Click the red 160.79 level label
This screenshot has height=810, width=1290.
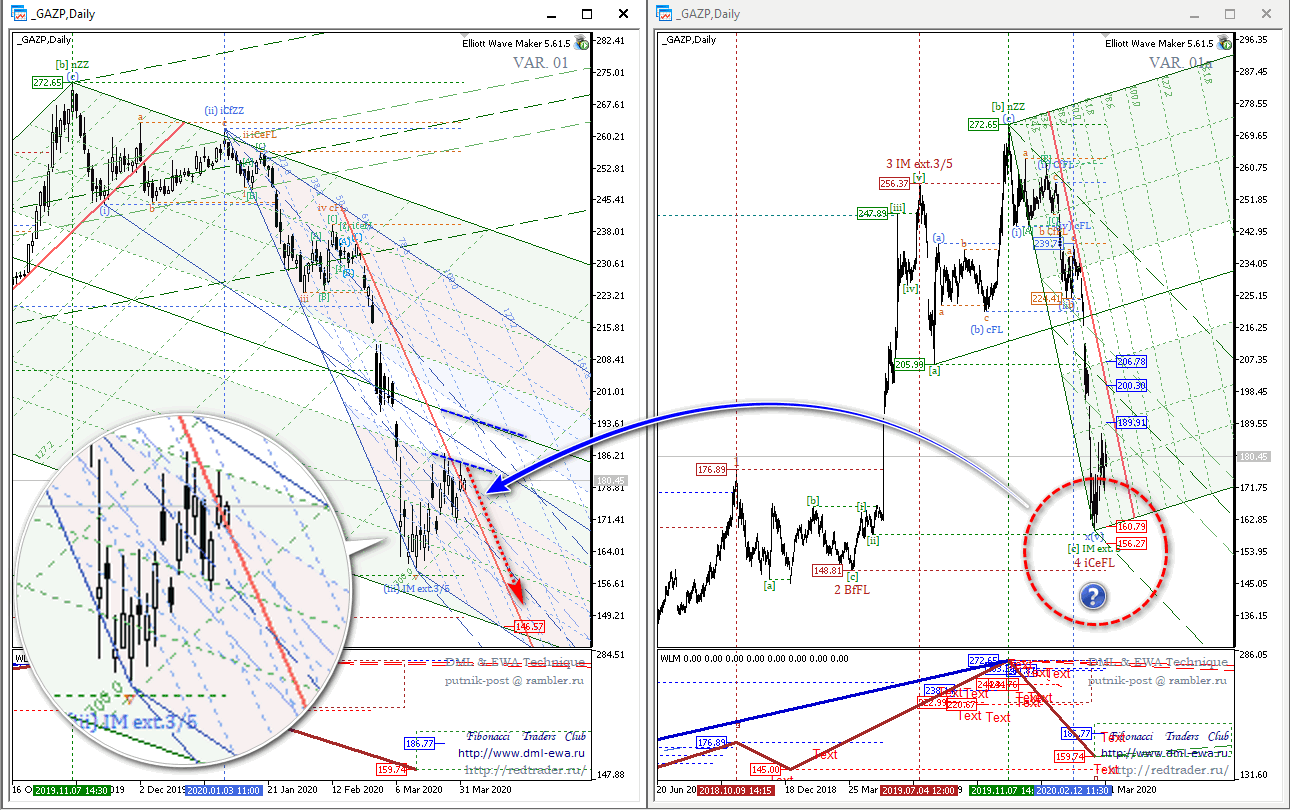[1131, 526]
